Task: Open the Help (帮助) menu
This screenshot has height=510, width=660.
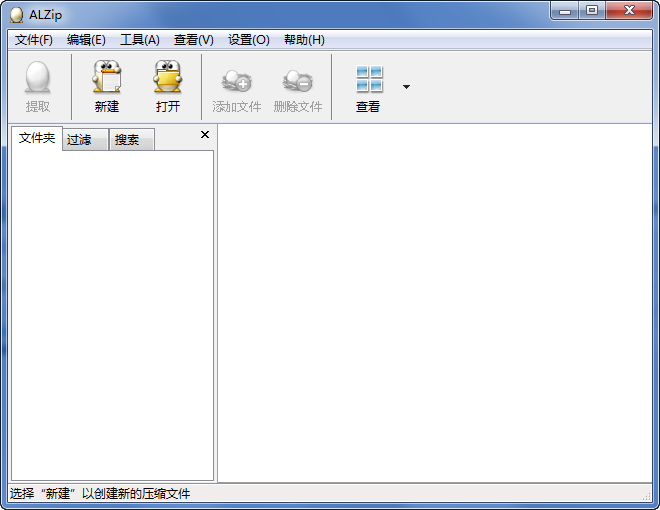Action: [x=304, y=40]
